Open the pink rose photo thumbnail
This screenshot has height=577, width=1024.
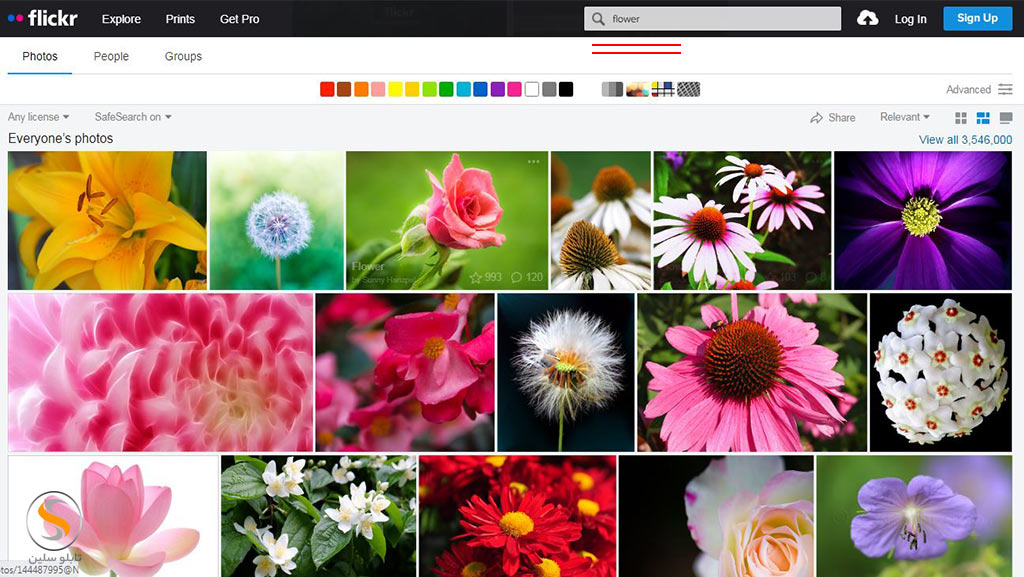pyautogui.click(x=446, y=220)
